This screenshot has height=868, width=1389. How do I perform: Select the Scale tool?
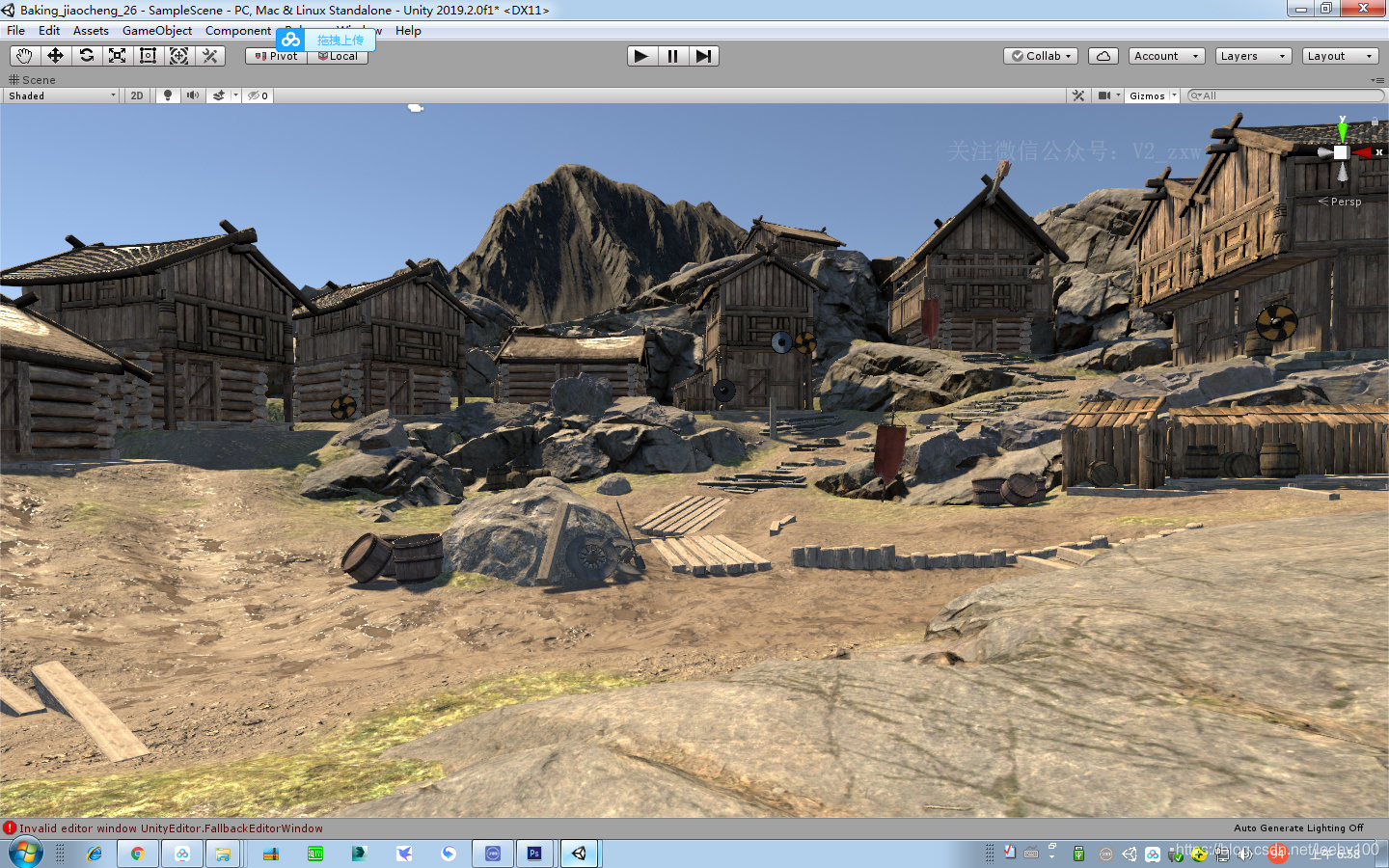117,56
